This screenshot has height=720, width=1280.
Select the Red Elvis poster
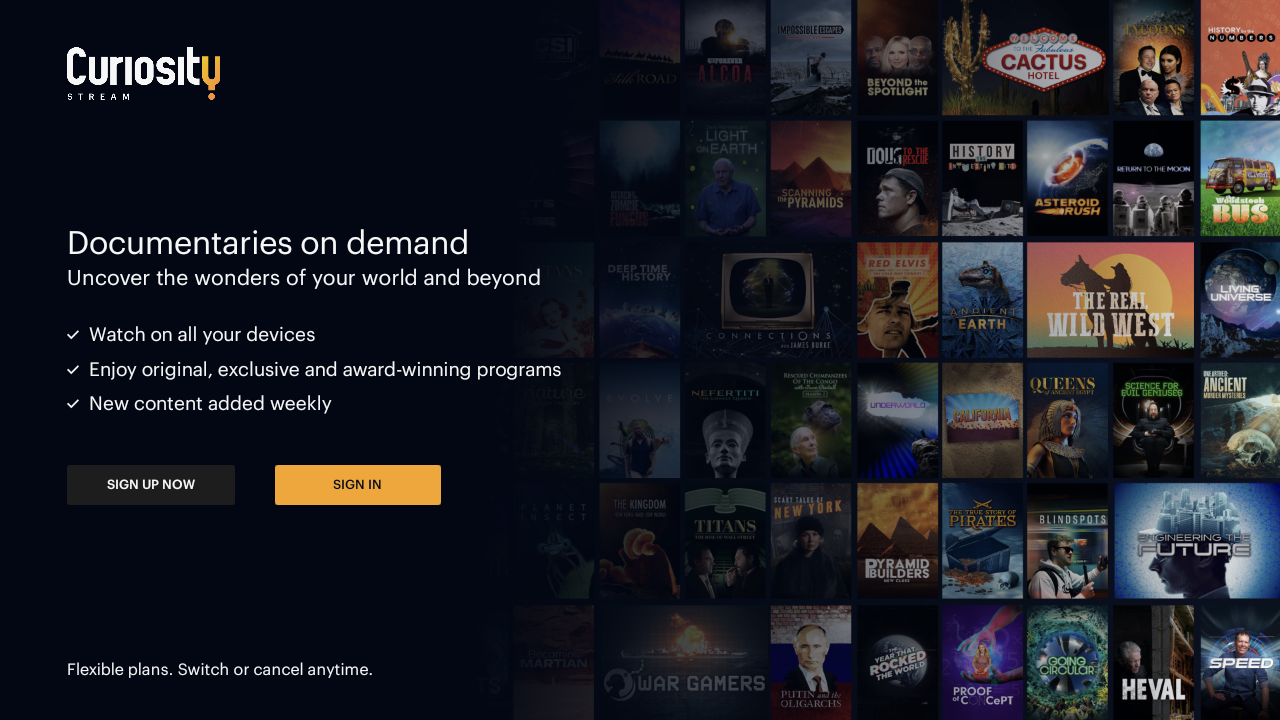(898, 300)
